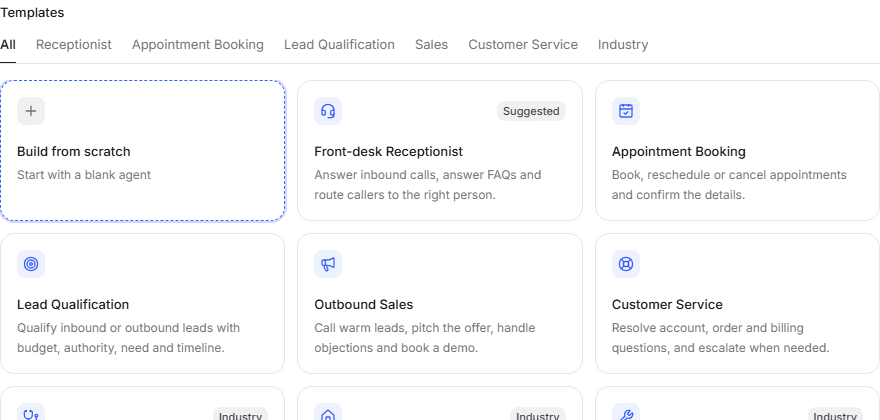This screenshot has height=420, width=880.
Task: Click the house icon in the bottom row
Action: (328, 414)
